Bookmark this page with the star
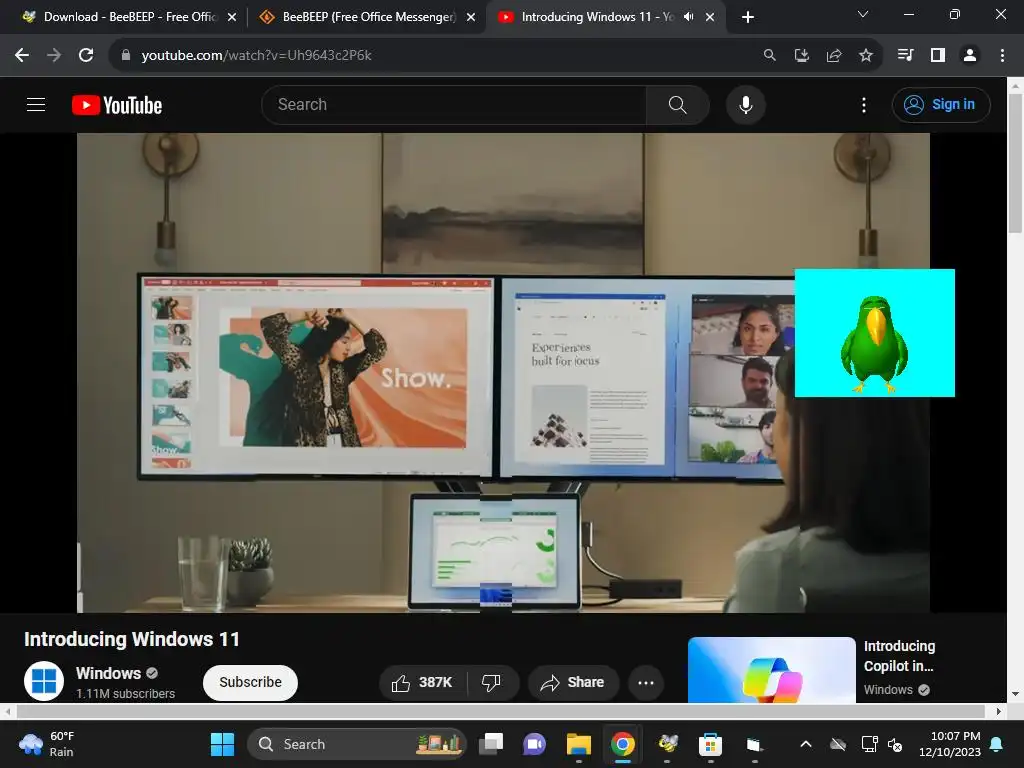The height and width of the screenshot is (768, 1024). [866, 55]
